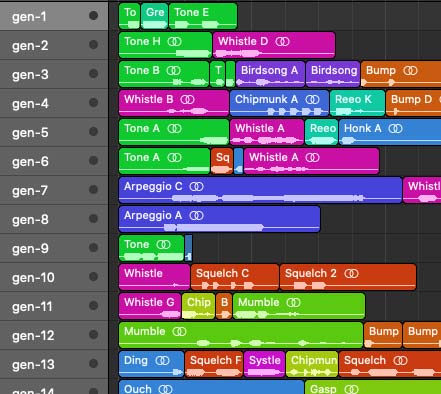This screenshot has width=441, height=394.
Task: Click the loop icon on Honk A region
Action: (x=396, y=129)
